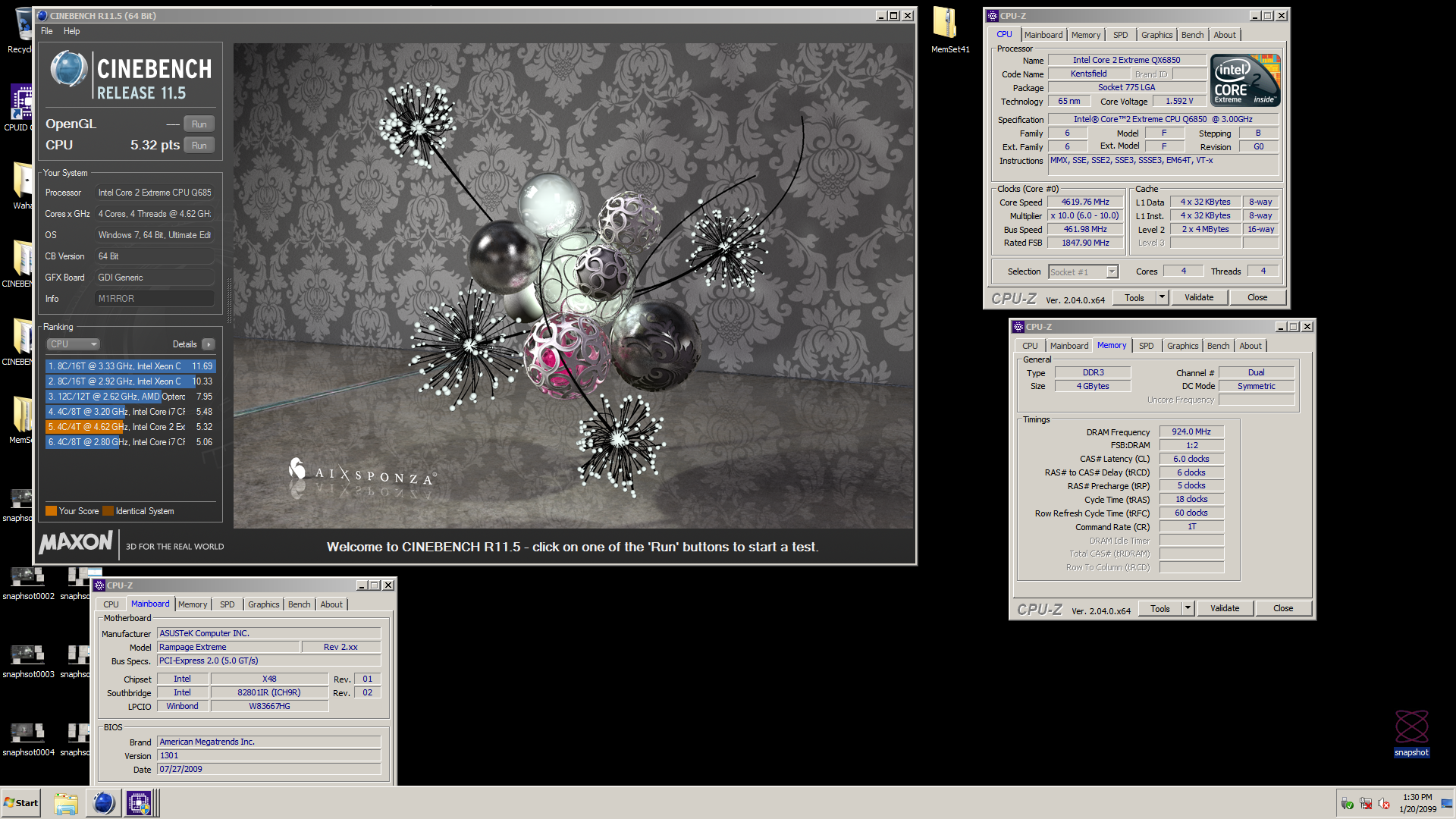1456x819 pixels.
Task: Click the Cinebench sphere logo
Action: click(x=69, y=69)
